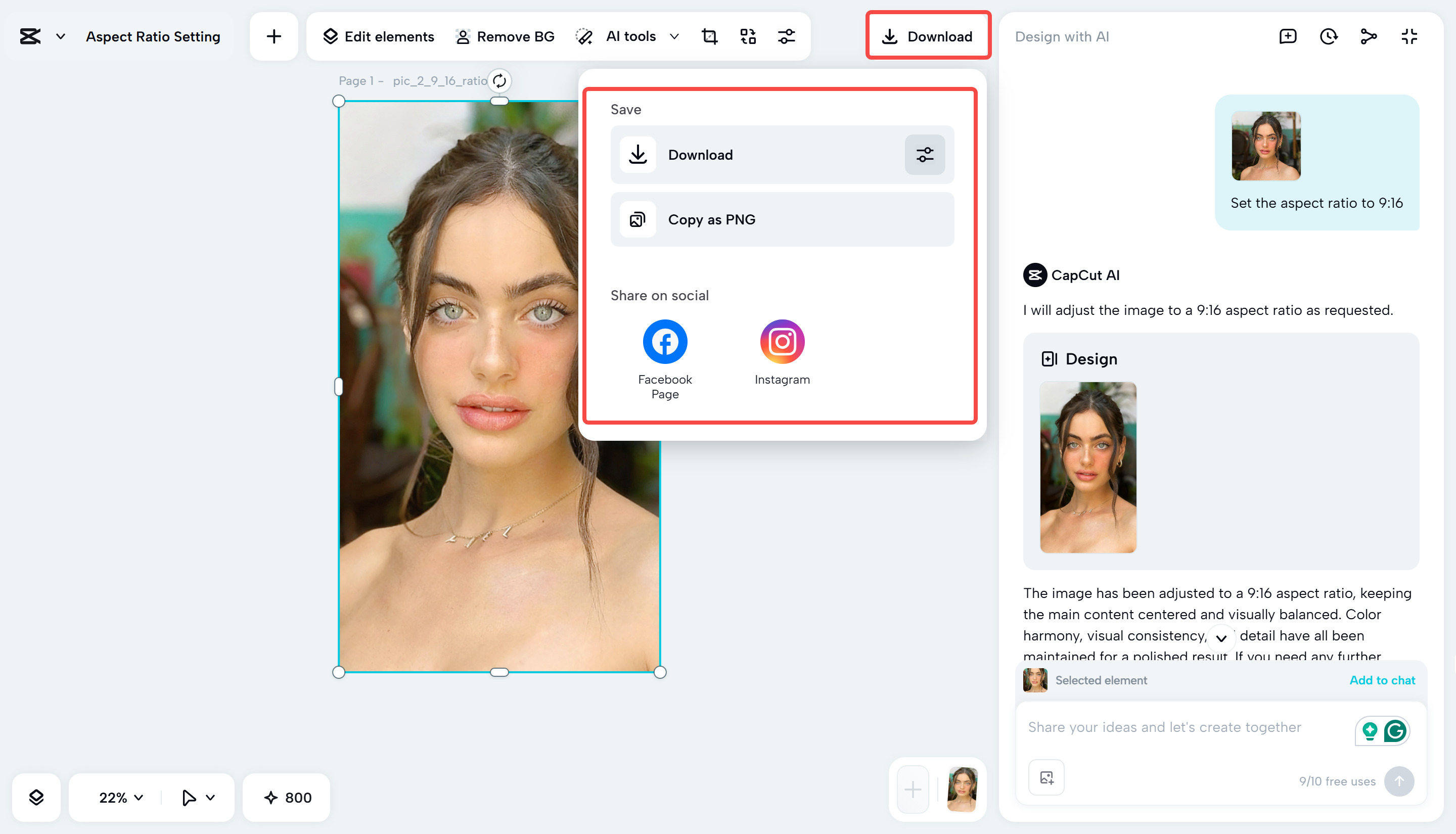
Task: Open the pointer tool dropdown
Action: 210,797
